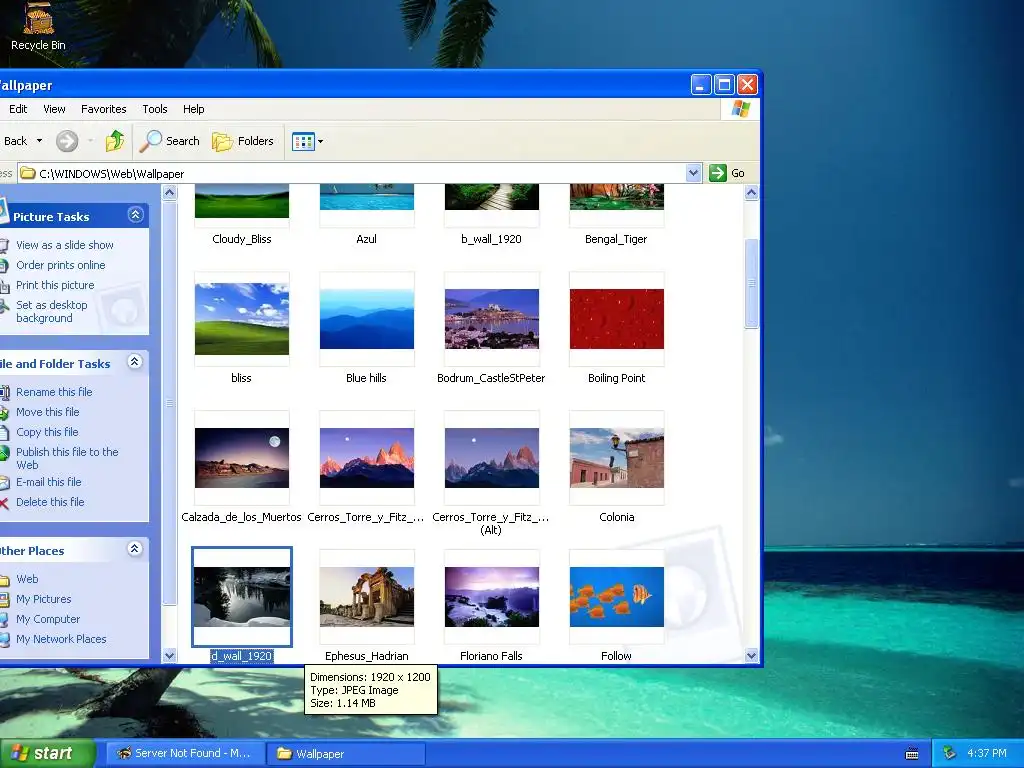This screenshot has width=1024, height=768.
Task: Click the Bengal_Tiger file name
Action: [x=616, y=239]
